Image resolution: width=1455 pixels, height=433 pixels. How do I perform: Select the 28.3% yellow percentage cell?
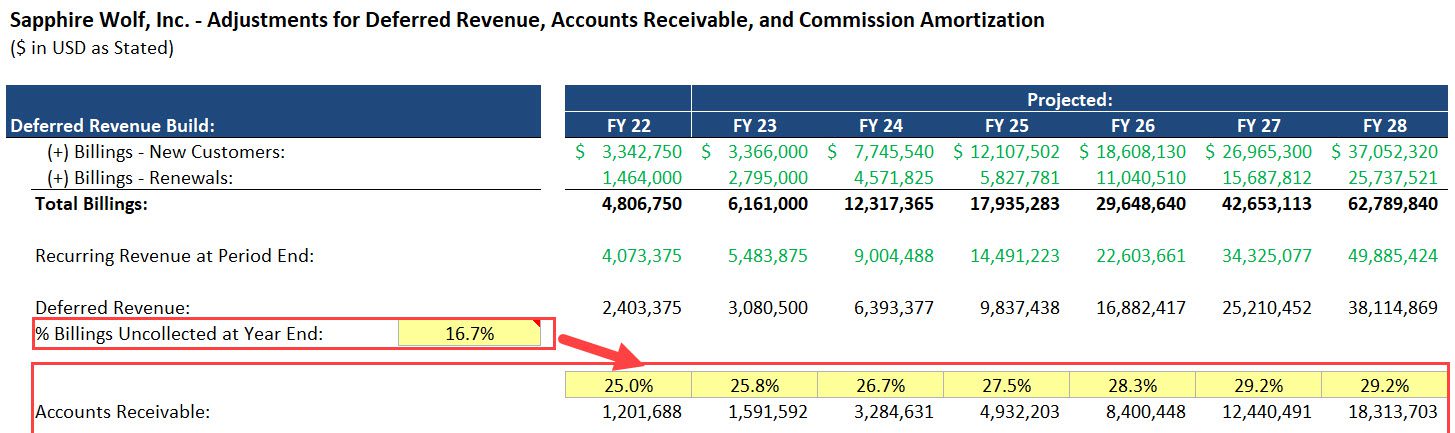coord(1132,386)
